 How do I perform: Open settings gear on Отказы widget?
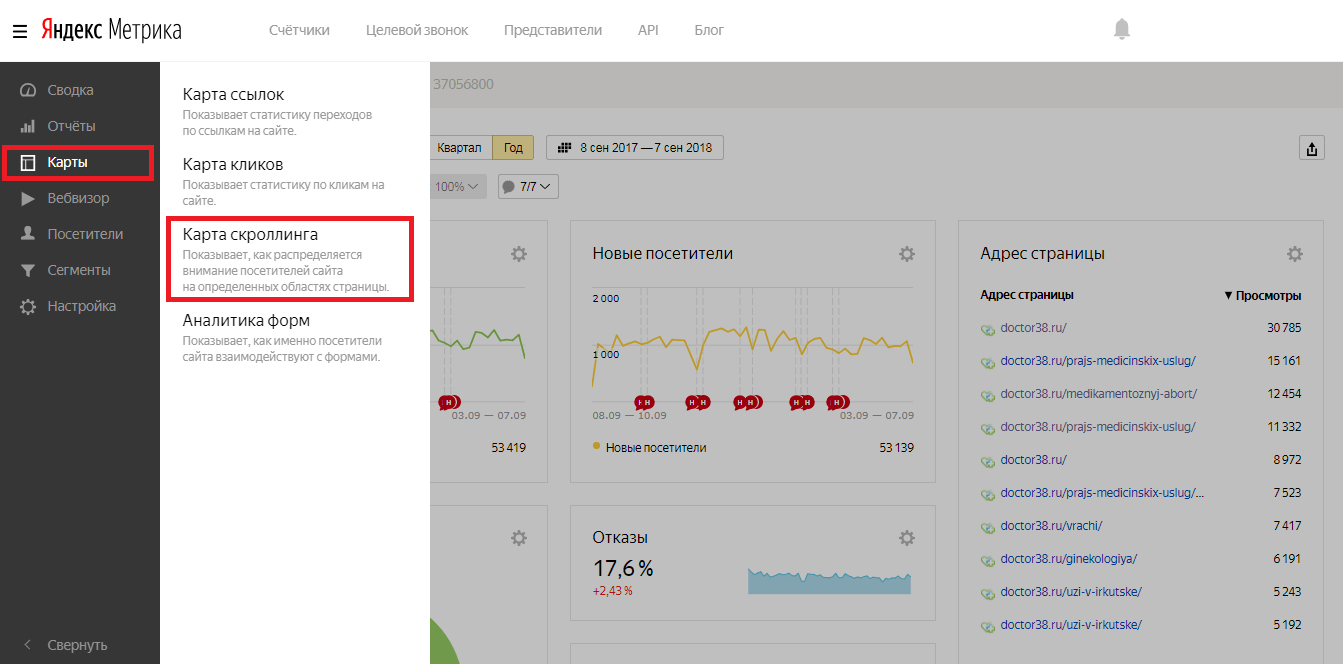[x=906, y=538]
